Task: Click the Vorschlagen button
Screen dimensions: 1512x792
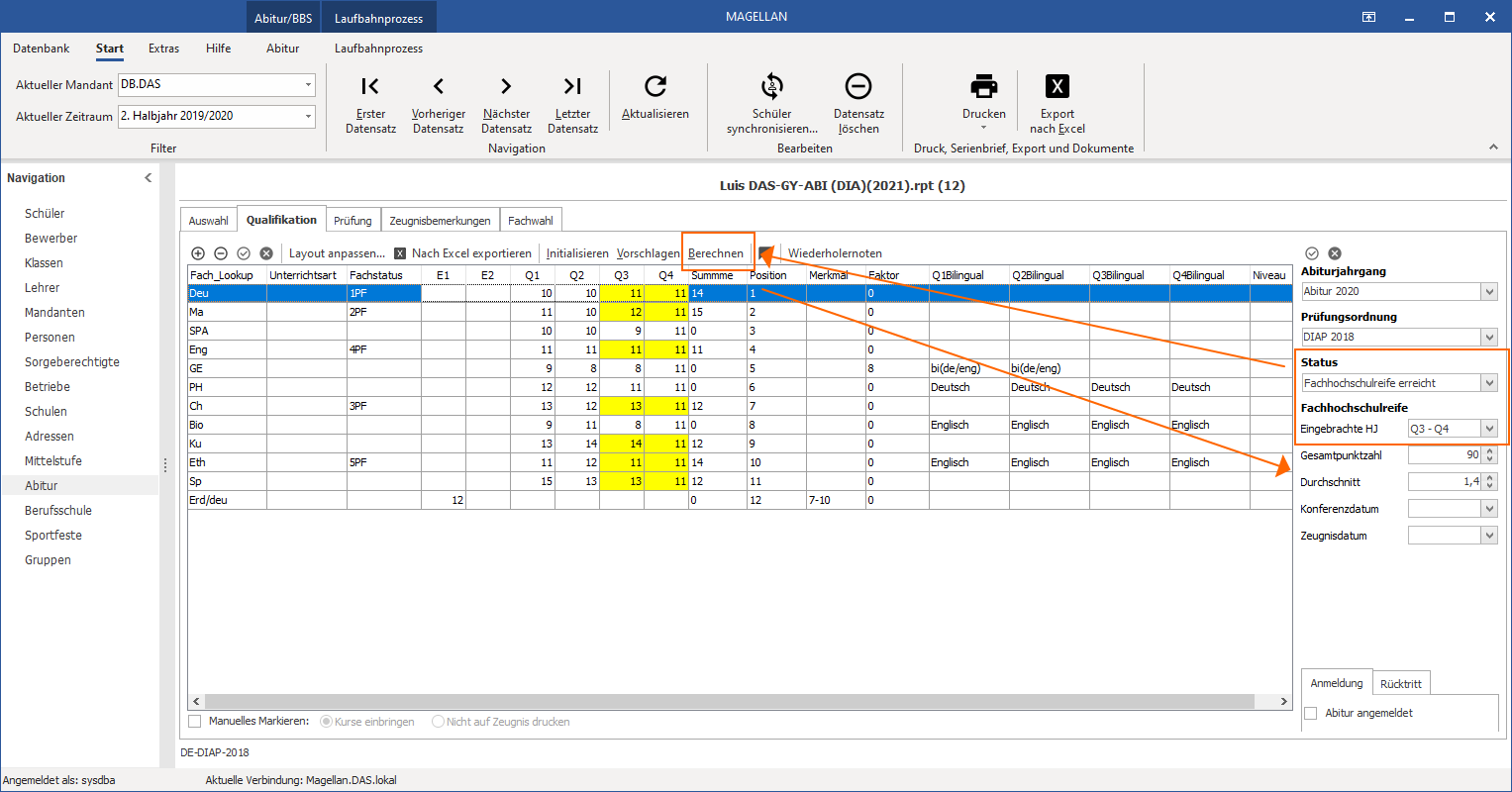Action: [648, 253]
